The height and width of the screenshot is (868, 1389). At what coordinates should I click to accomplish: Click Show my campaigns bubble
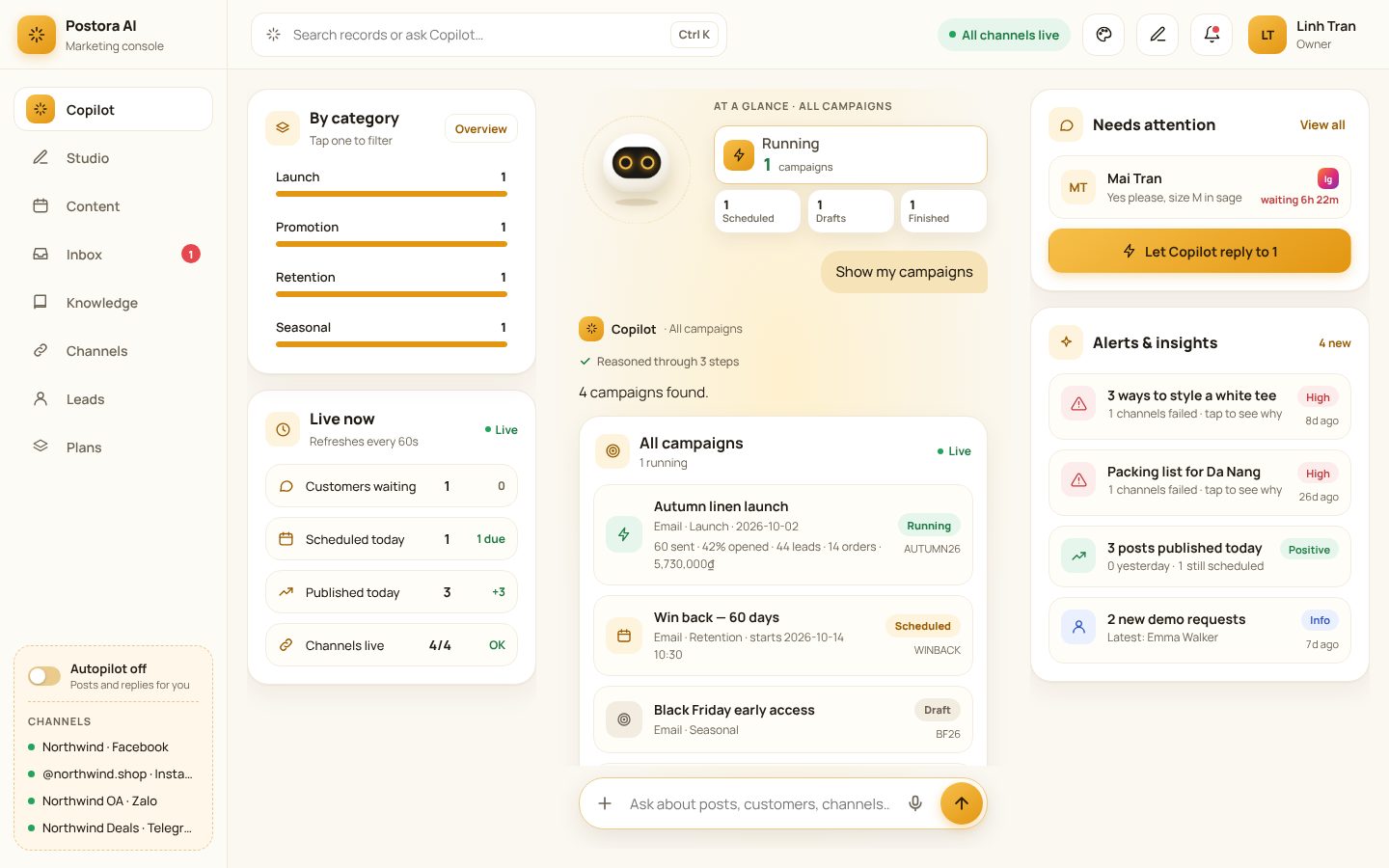click(904, 272)
